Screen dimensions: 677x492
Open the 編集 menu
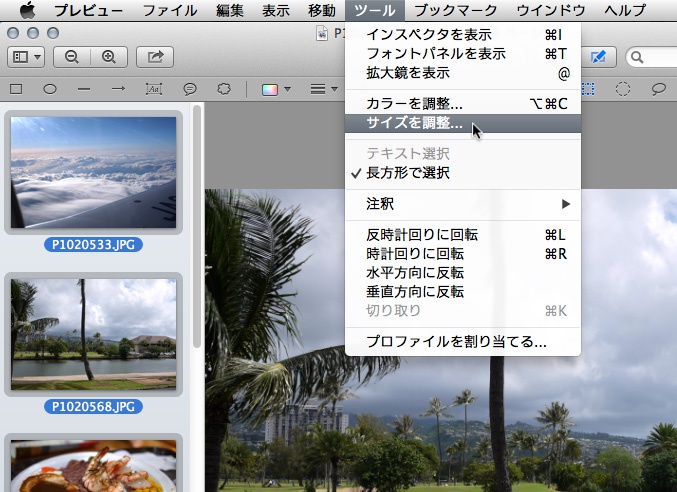(x=230, y=10)
